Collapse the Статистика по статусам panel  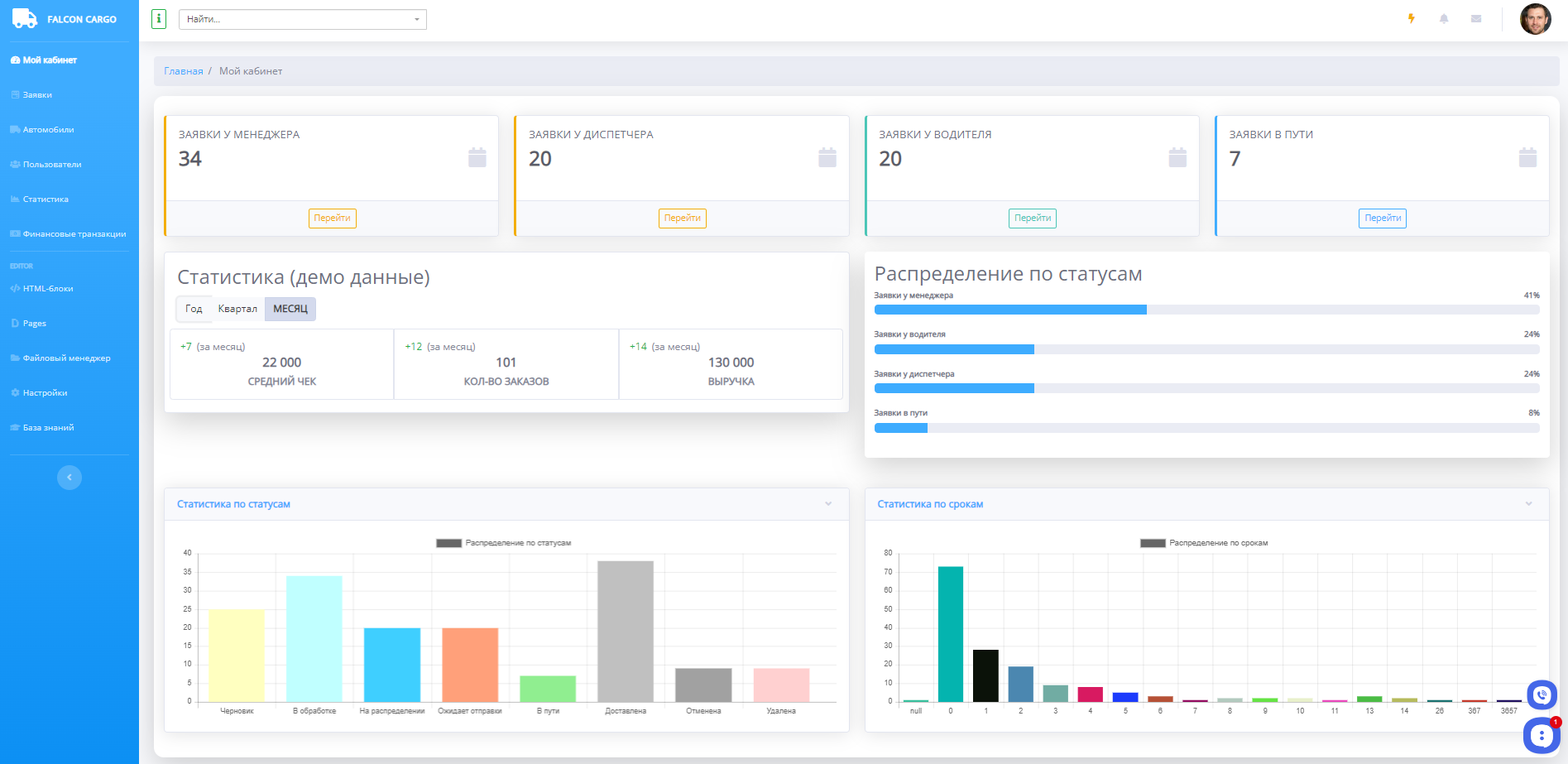click(x=828, y=504)
